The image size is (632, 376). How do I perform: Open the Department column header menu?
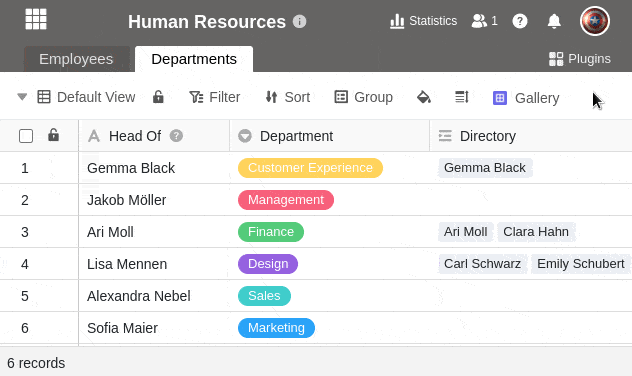point(329,136)
